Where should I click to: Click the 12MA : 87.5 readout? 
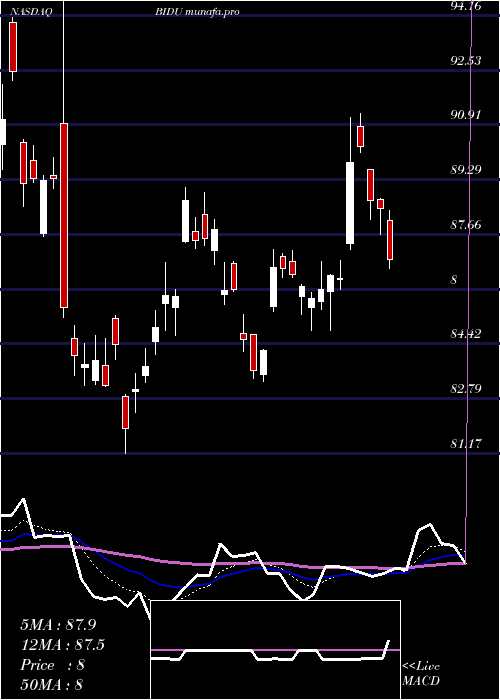tap(62, 645)
